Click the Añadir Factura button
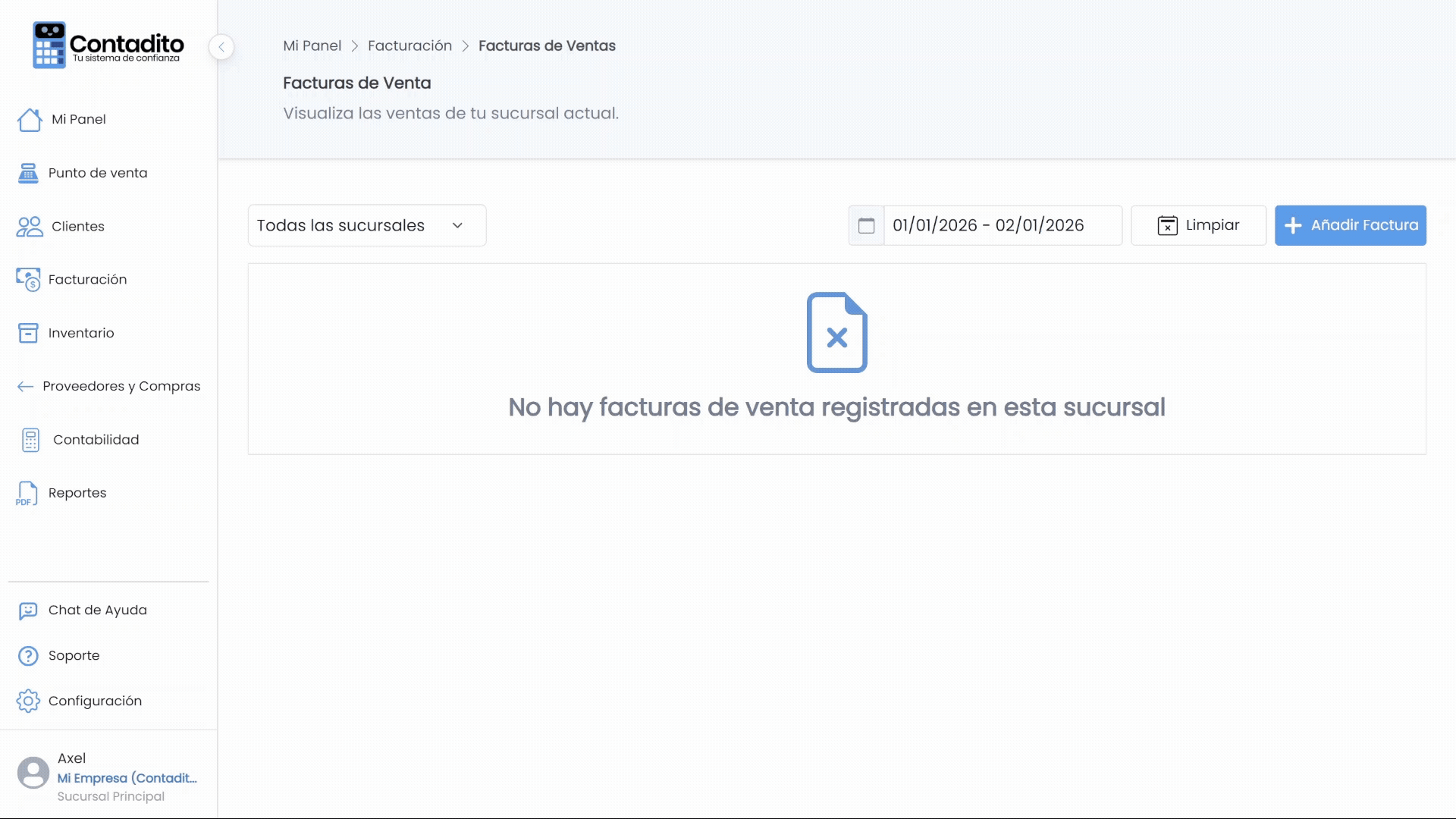 [x=1350, y=225]
